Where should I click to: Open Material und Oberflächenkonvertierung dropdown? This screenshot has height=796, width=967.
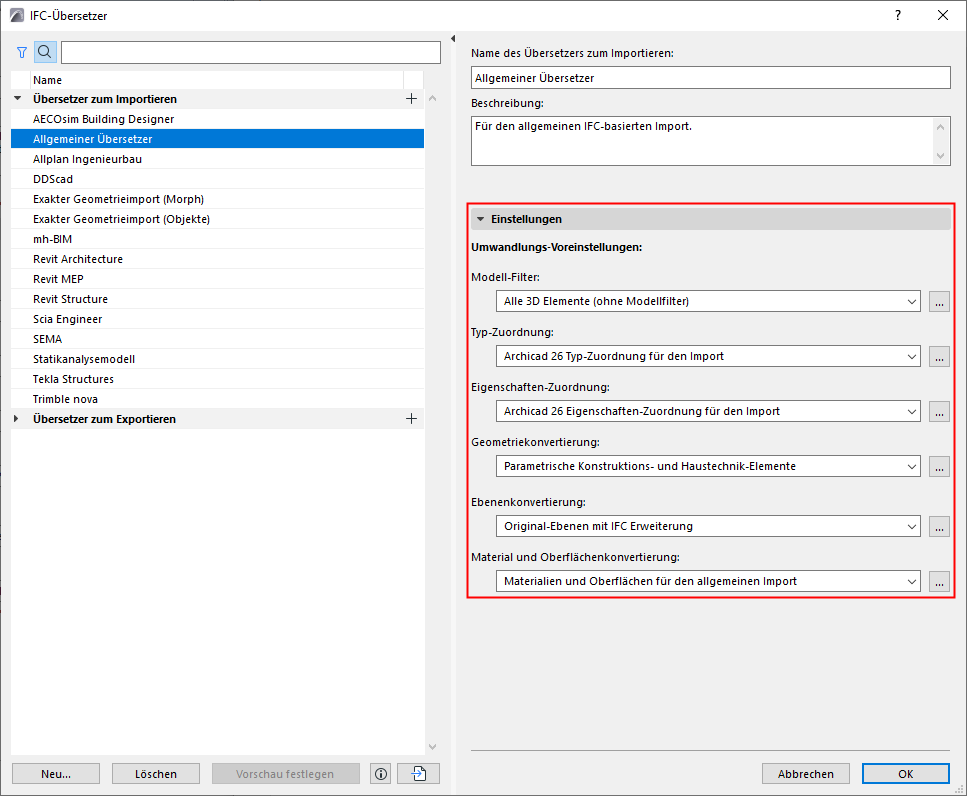[x=708, y=581]
